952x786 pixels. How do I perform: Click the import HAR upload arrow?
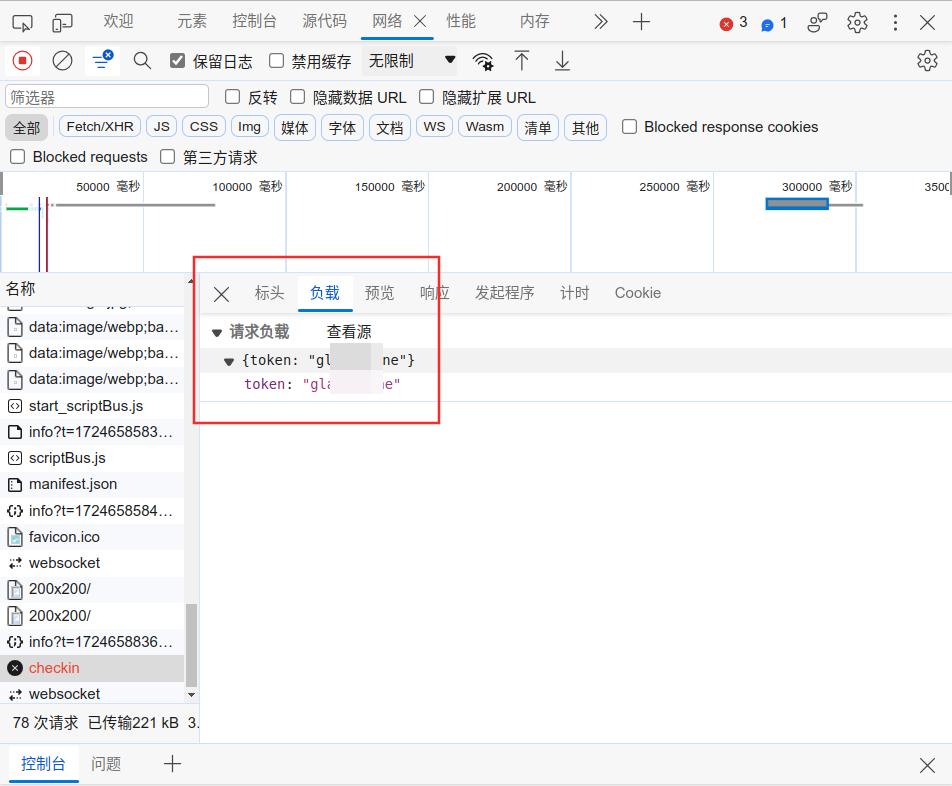[x=522, y=61]
